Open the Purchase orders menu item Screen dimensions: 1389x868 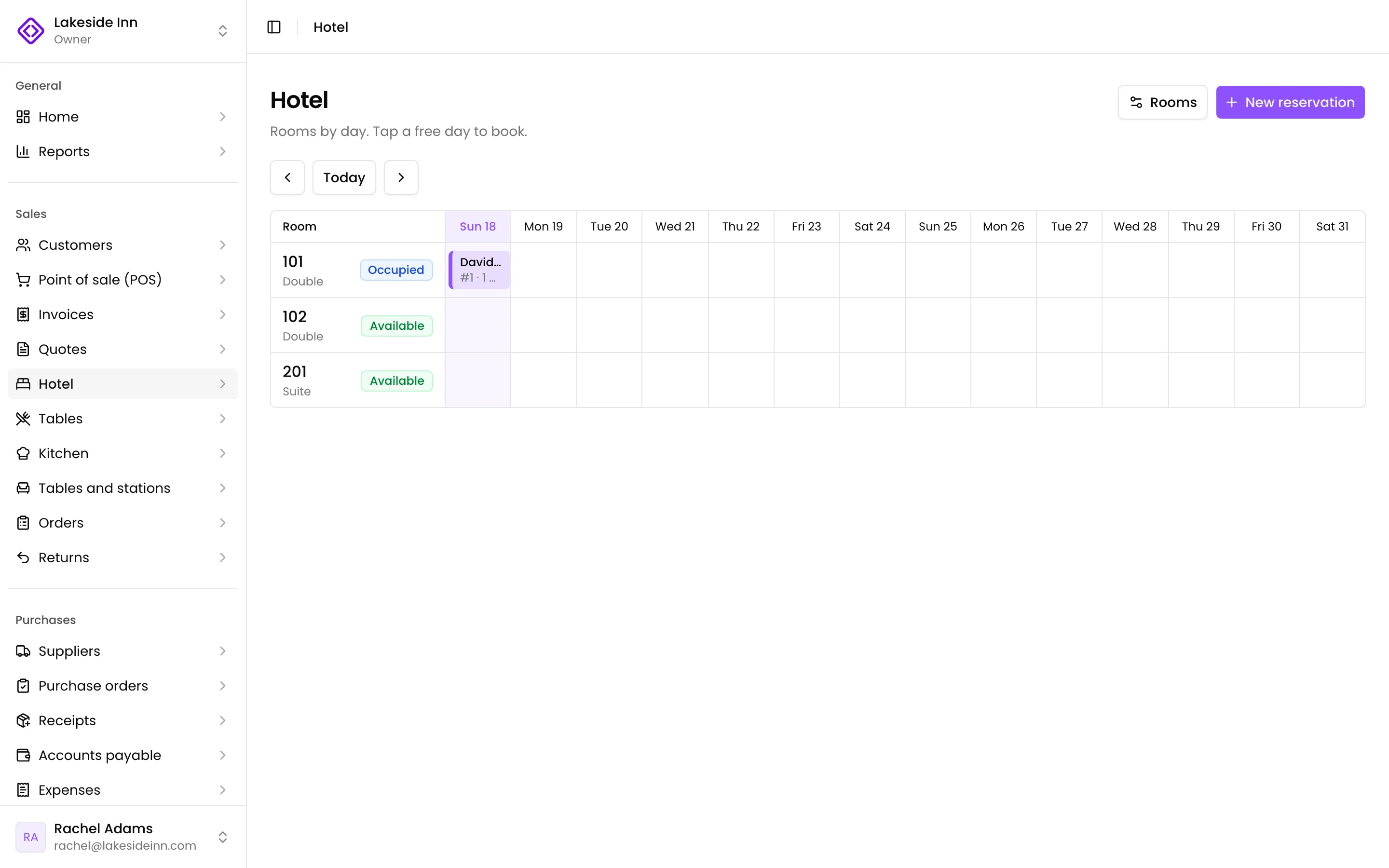[x=123, y=686]
